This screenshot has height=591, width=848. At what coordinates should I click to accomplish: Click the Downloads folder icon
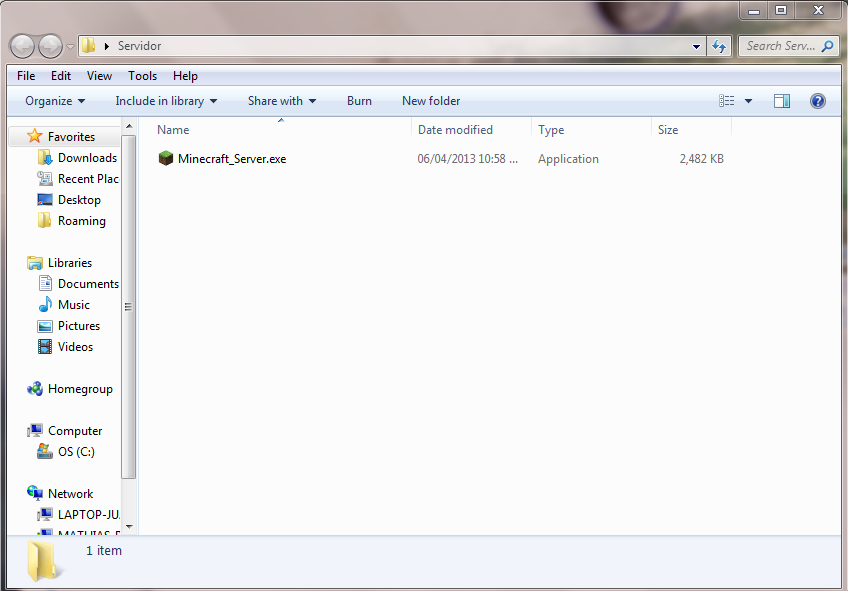[x=45, y=157]
